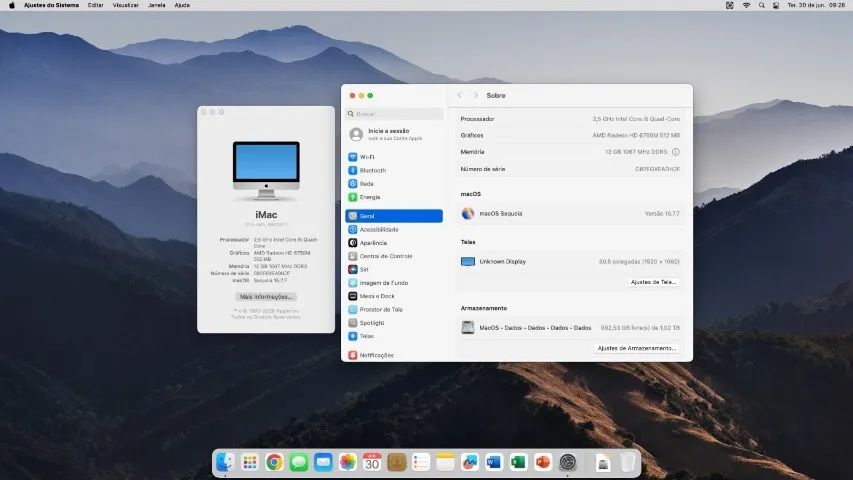Click Mais Informações in iMac window
The height and width of the screenshot is (480, 853).
266,297
